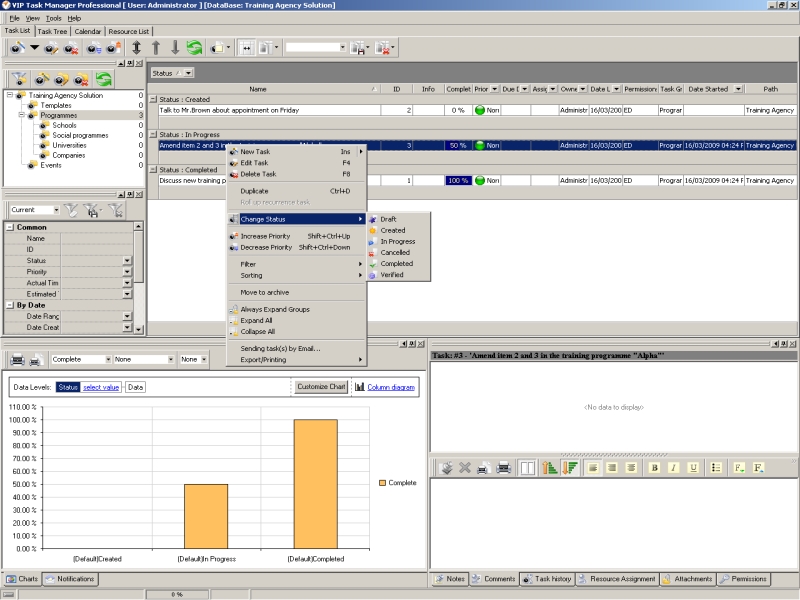This screenshot has width=800, height=600.
Task: Toggle the Always Expand Groups option
Action: pos(275,309)
